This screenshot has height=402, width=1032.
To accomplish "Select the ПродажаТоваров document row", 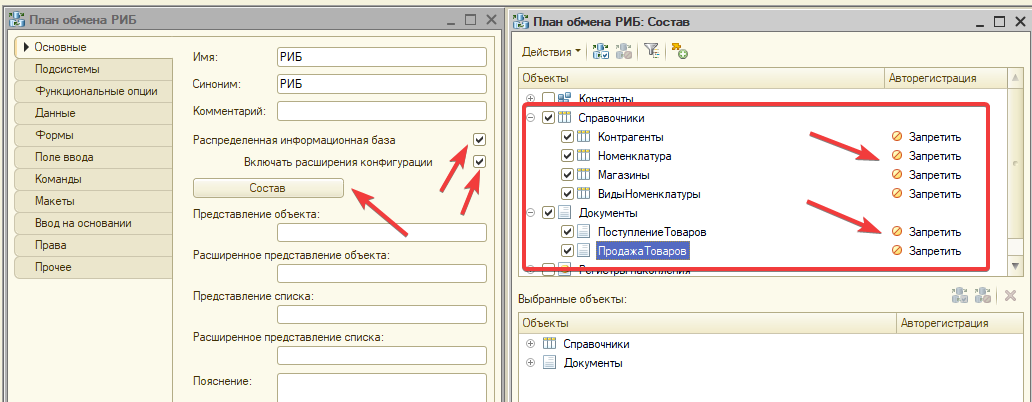I will 642,251.
